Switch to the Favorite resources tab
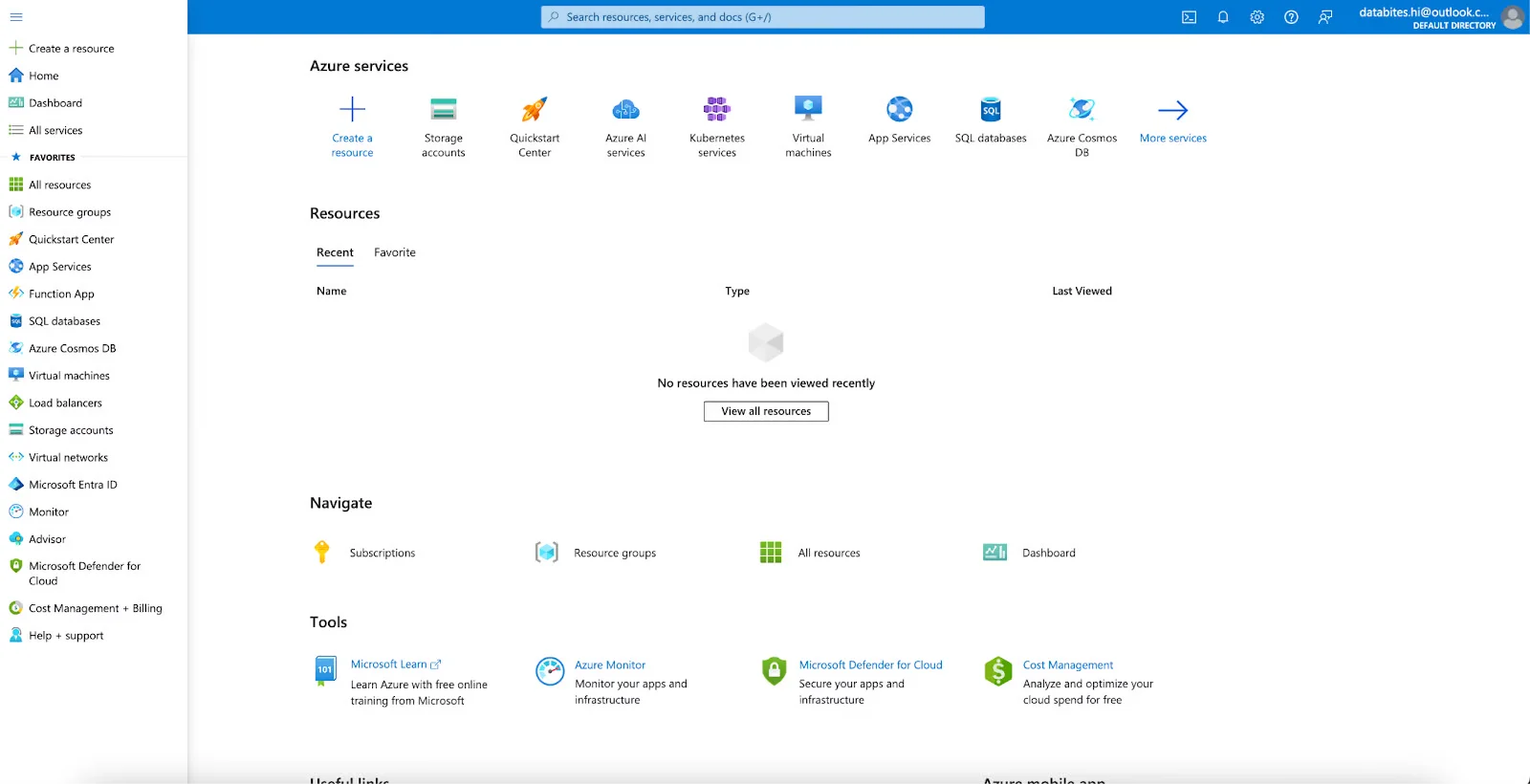This screenshot has width=1530, height=784. (x=395, y=252)
